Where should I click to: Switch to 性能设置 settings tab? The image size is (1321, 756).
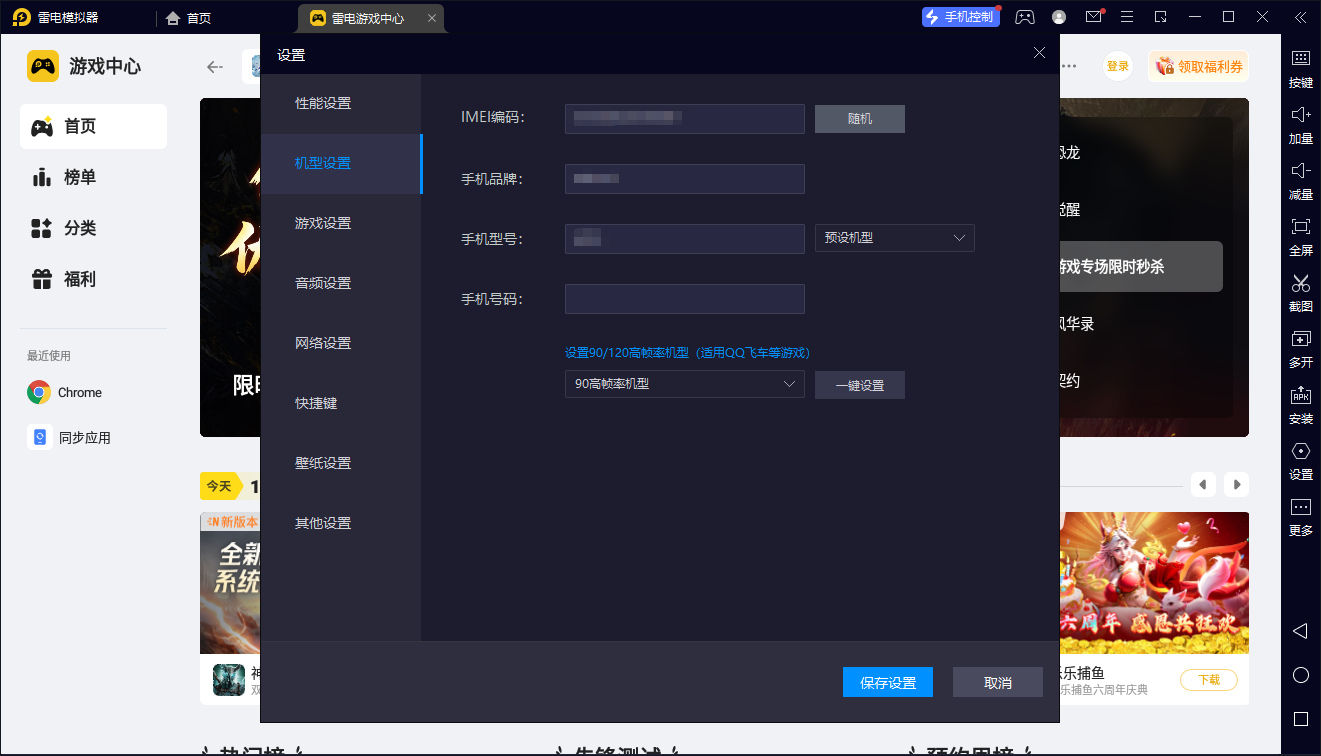point(323,104)
